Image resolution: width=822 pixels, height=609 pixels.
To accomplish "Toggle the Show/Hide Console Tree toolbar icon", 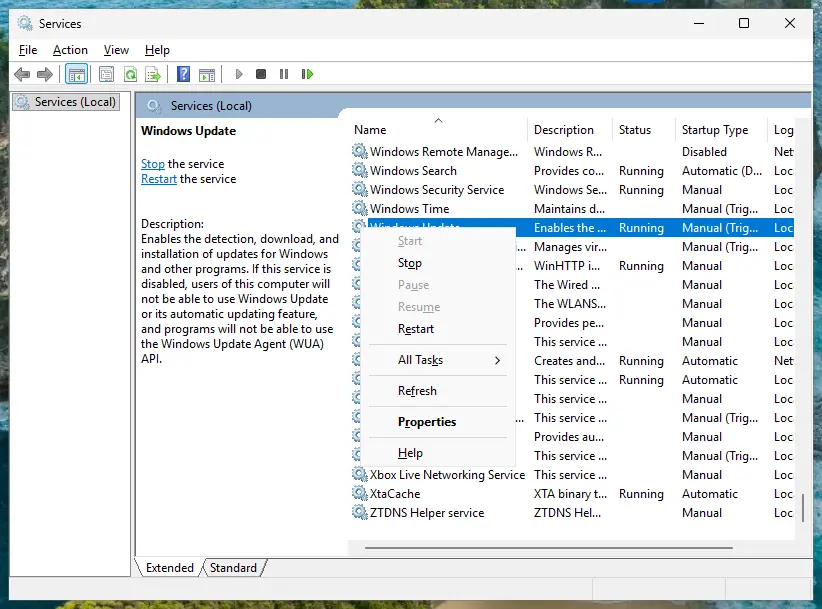I will coord(77,74).
